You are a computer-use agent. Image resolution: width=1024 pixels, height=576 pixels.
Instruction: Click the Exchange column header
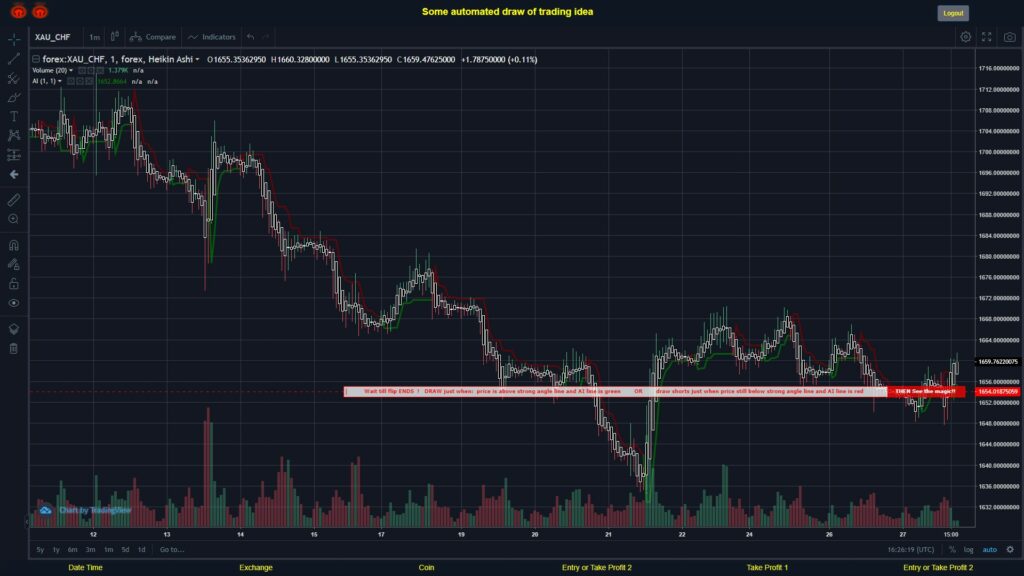[255, 568]
